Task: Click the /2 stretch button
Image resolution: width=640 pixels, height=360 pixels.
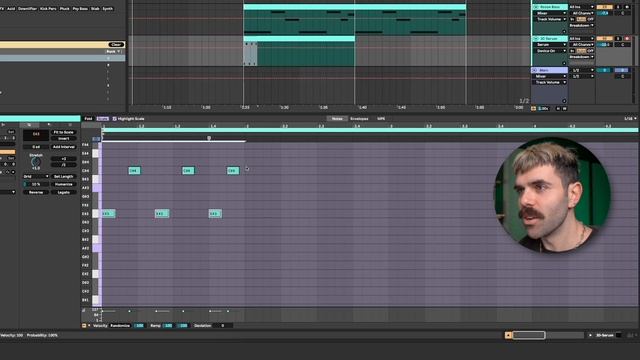Action: (x=63, y=164)
